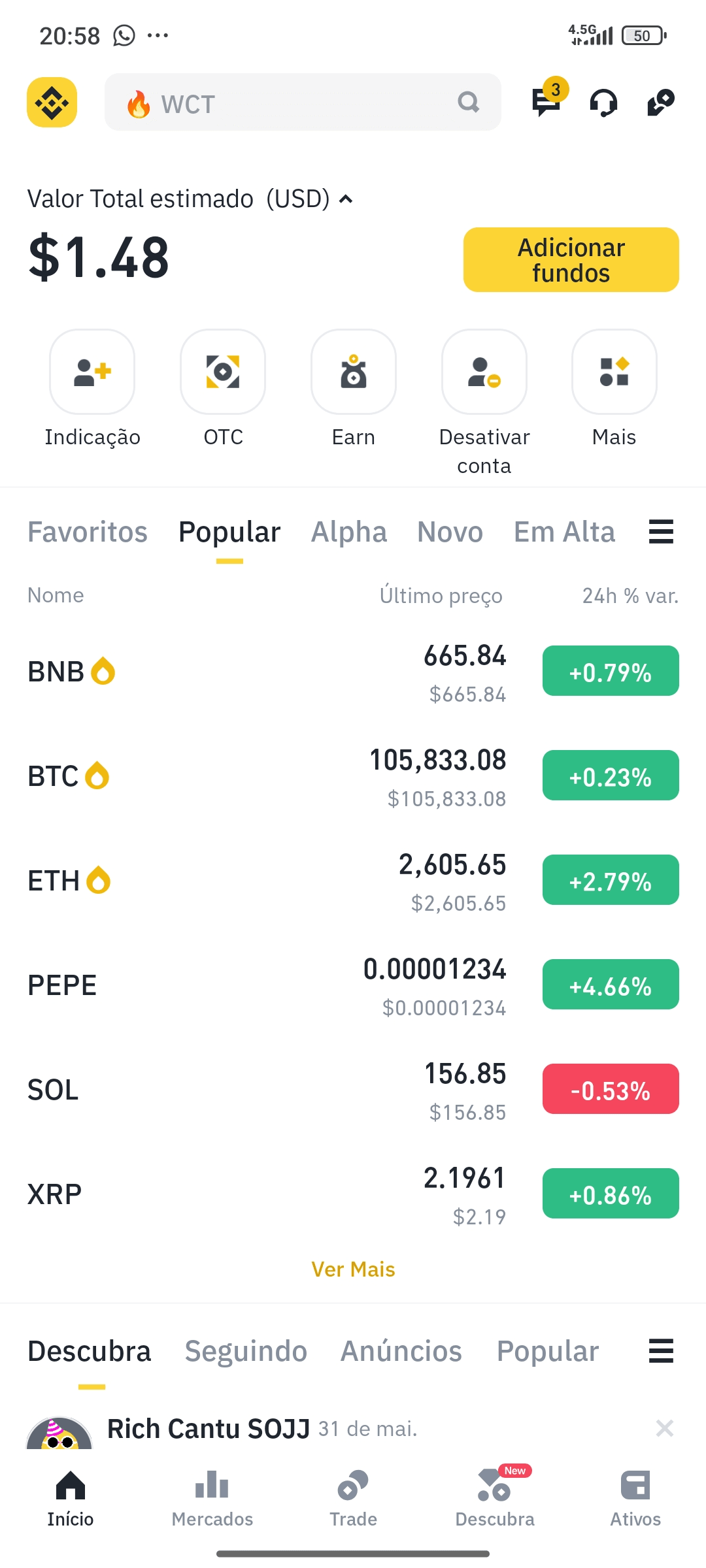This screenshot has height=1568, width=706.
Task: Dismiss the Rich Cantu SOJJ post
Action: 665,1429
